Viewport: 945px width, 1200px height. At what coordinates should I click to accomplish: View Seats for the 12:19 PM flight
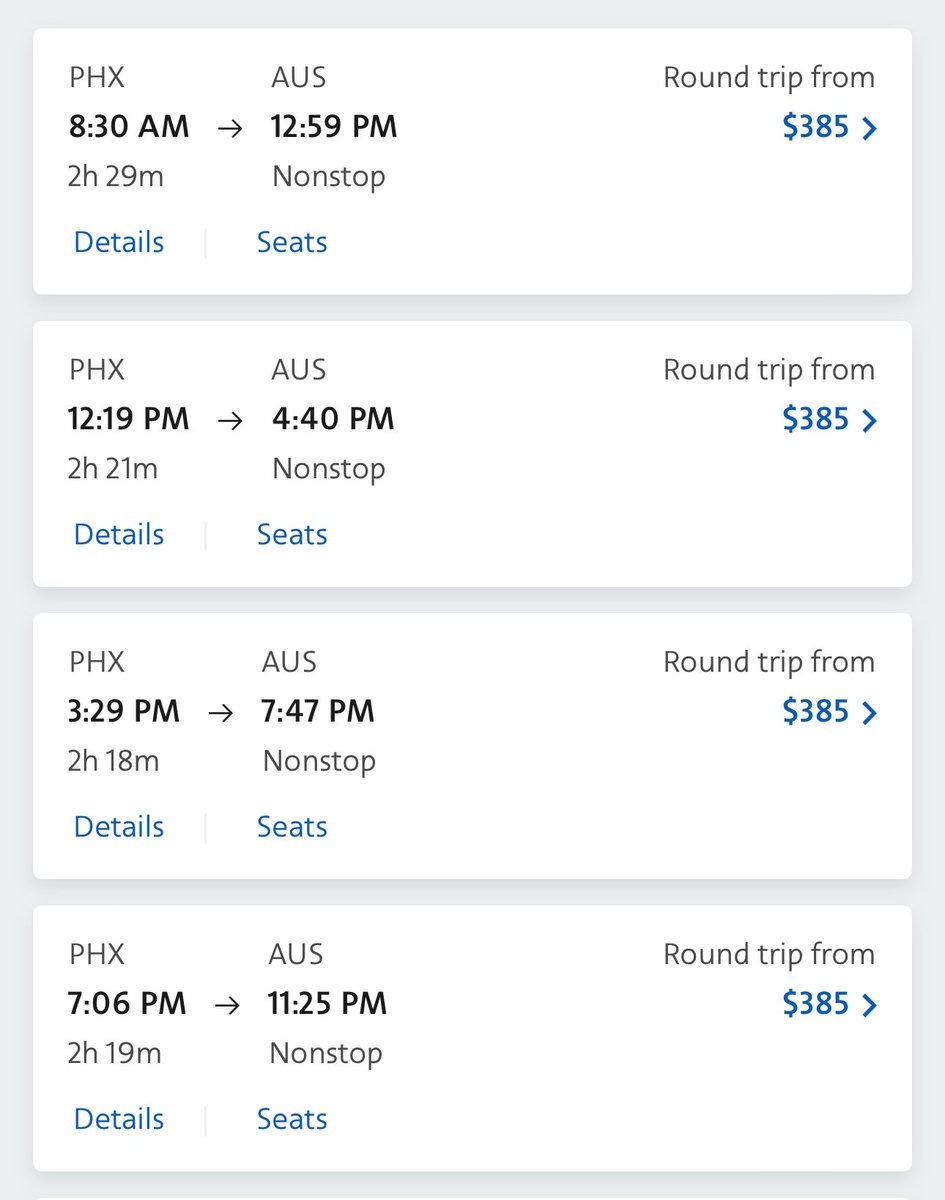(x=292, y=534)
